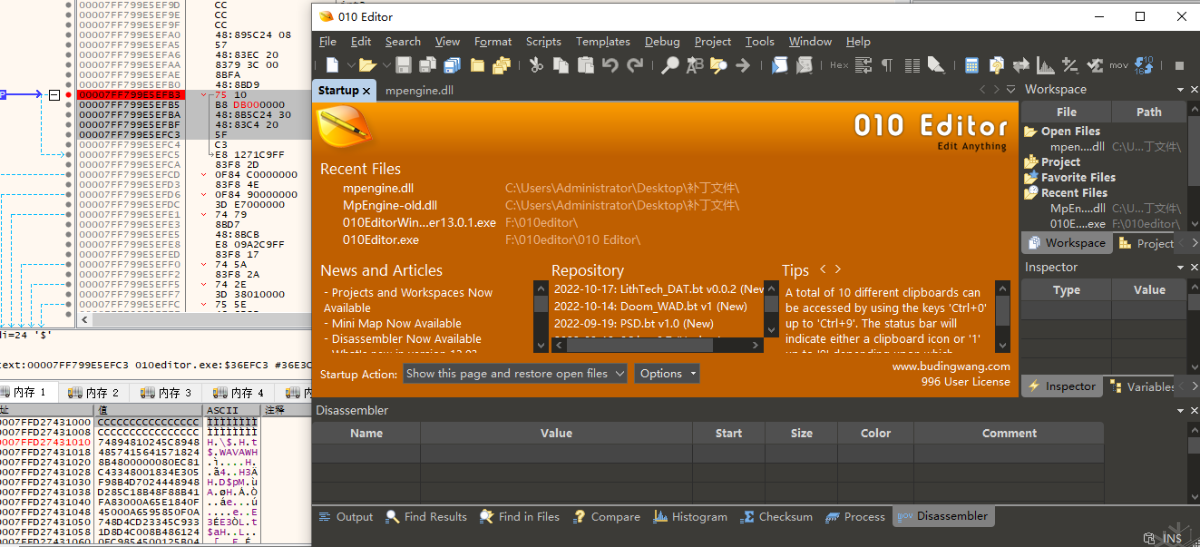Open the Calculator icon
Screen dimensions: 1200x547
coord(971,65)
